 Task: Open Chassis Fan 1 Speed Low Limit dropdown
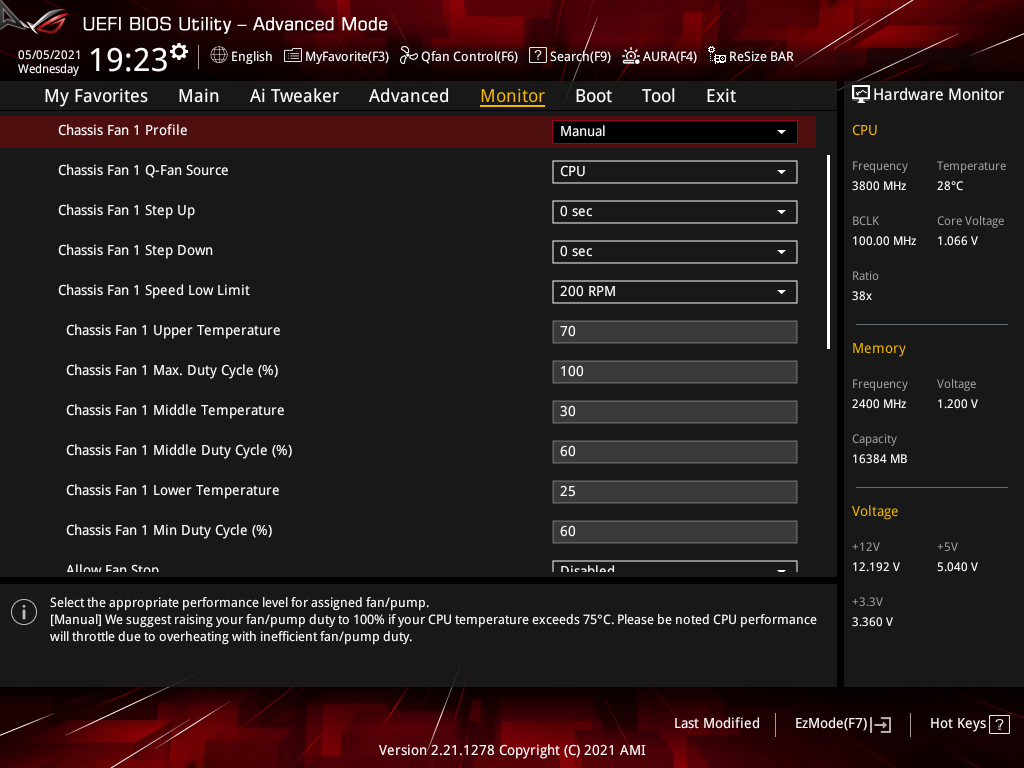click(675, 291)
